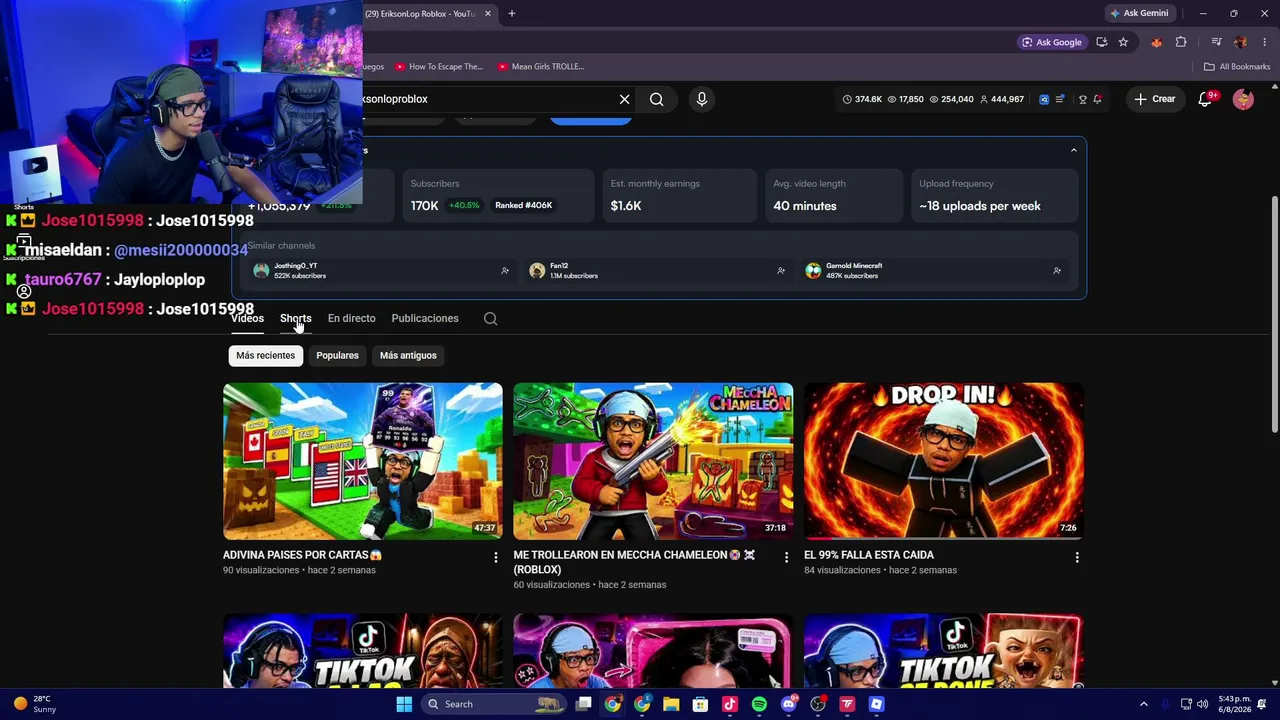This screenshot has height=720, width=1280.
Task: Select the Más antiguos filter
Action: [x=408, y=355]
